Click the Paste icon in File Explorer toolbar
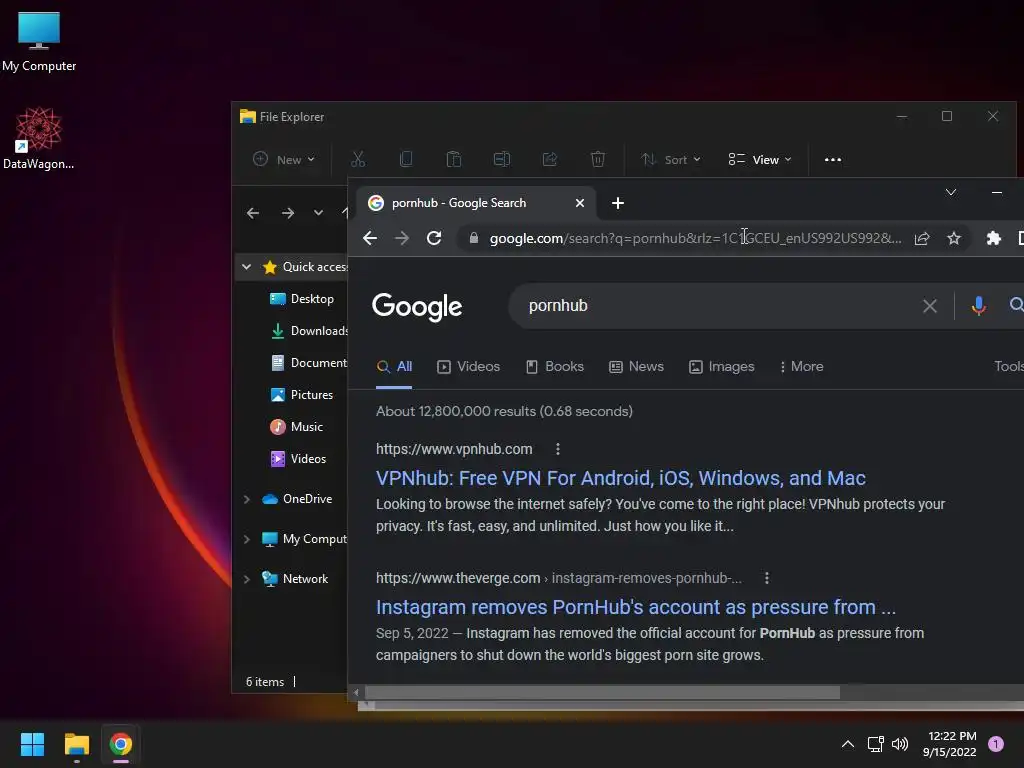Viewport: 1024px width, 768px height. coord(454,159)
